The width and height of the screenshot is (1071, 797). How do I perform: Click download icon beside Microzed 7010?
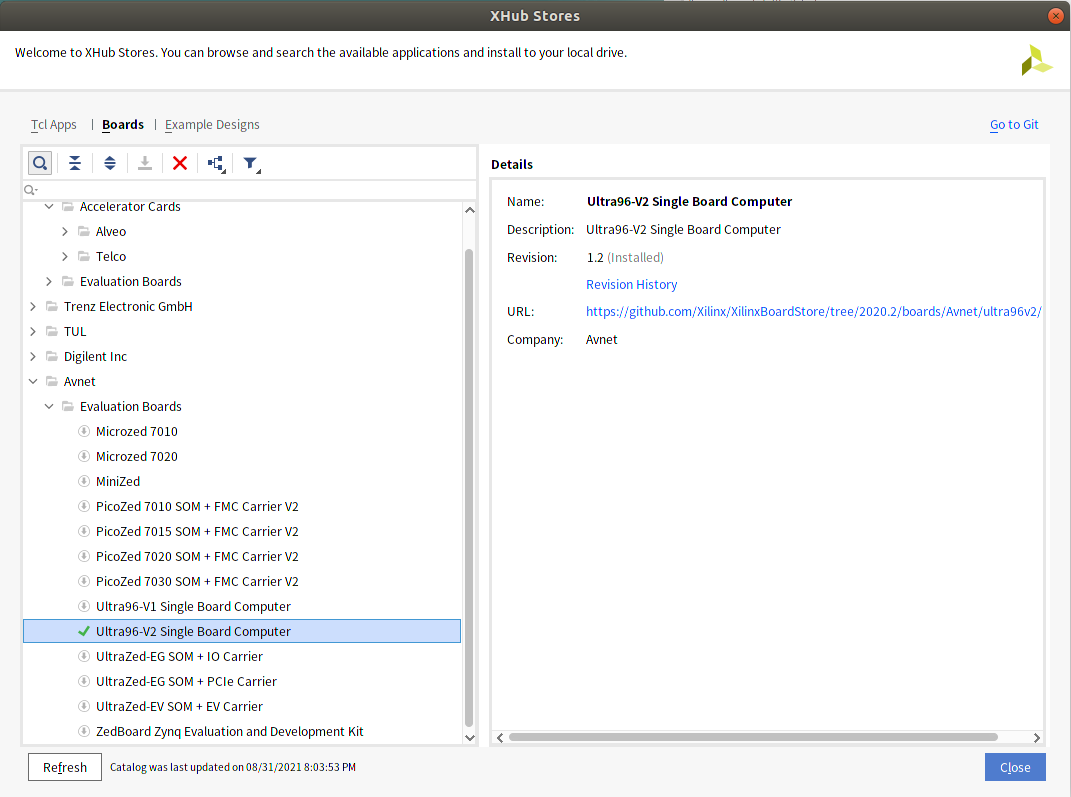click(84, 431)
